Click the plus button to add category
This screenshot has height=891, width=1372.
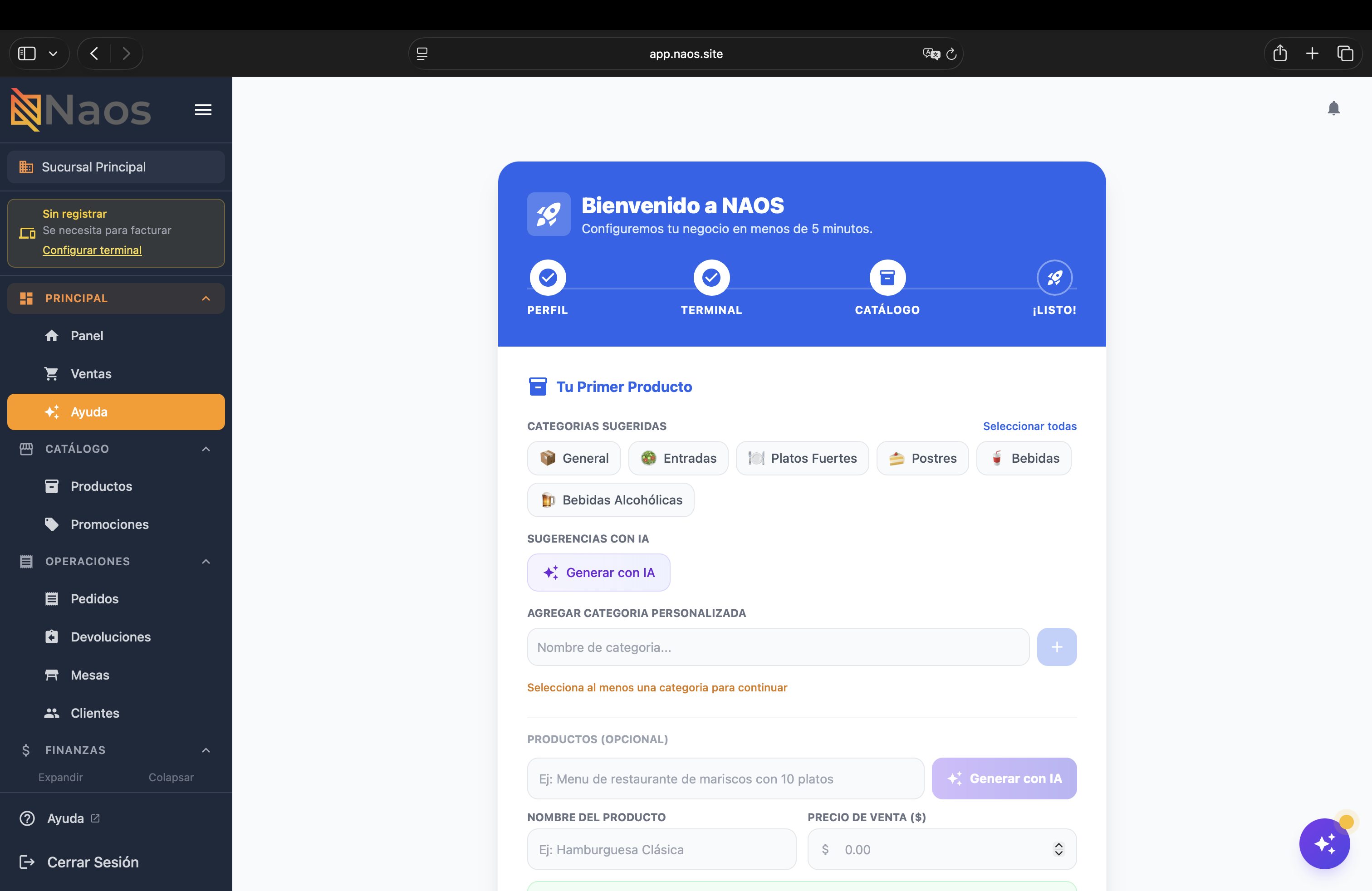1057,647
